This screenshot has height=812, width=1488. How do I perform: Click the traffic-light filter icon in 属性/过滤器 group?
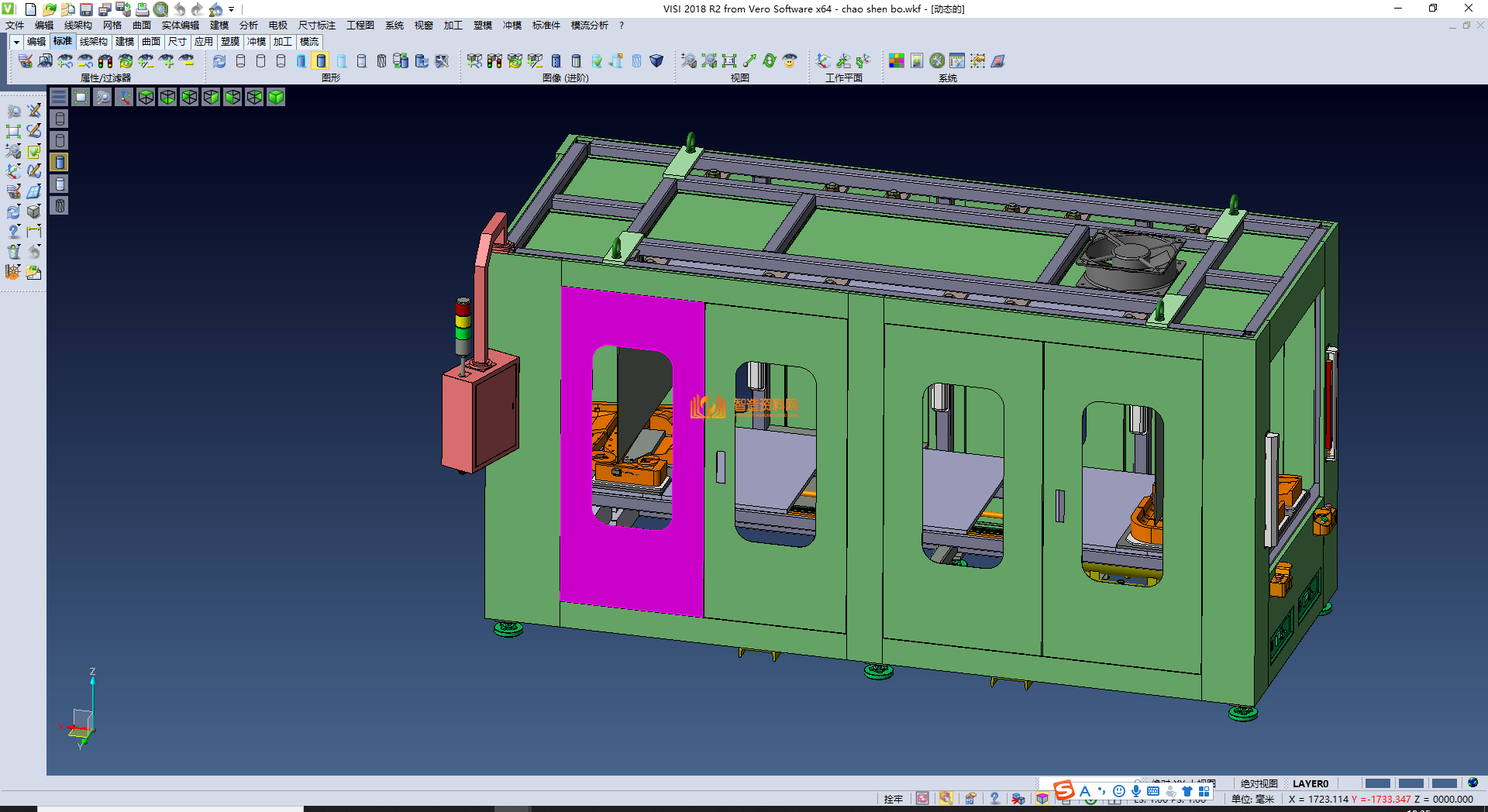coord(105,61)
